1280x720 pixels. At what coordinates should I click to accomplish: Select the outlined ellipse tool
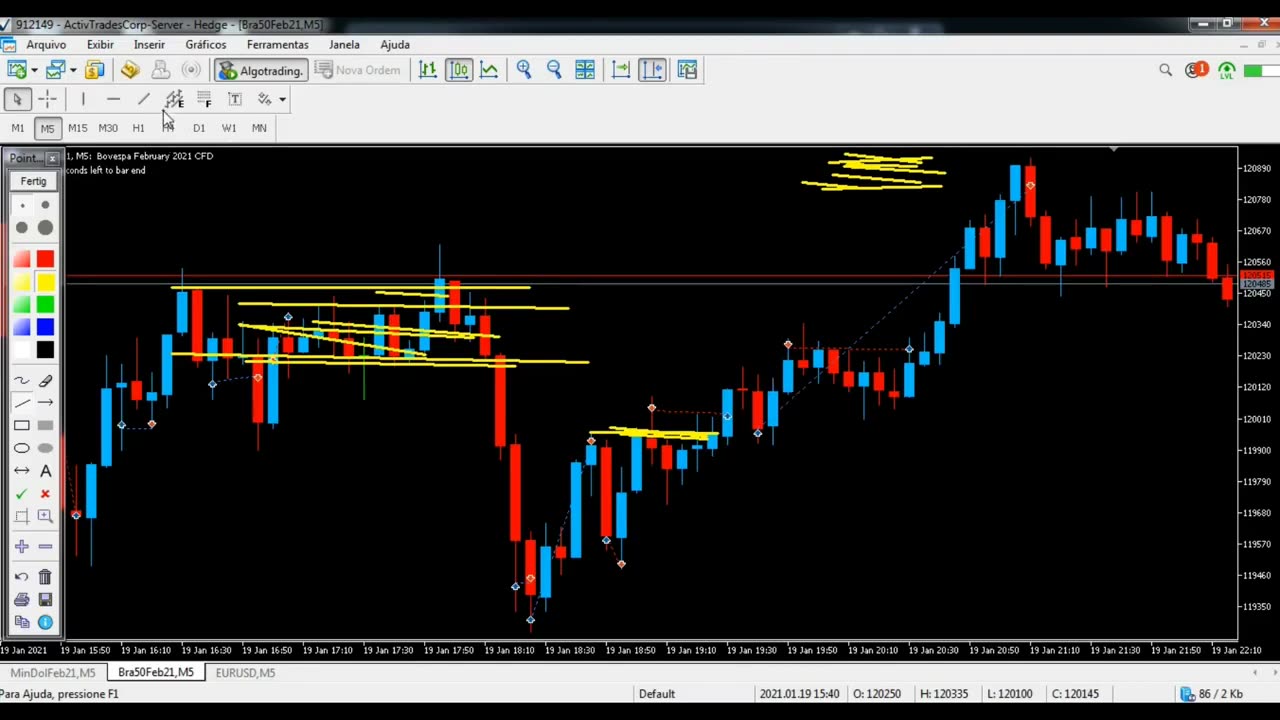tap(22, 448)
